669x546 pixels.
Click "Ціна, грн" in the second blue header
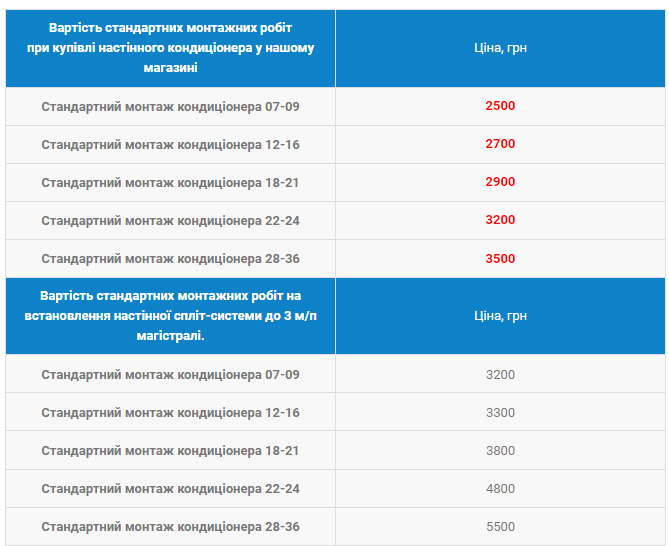click(x=500, y=316)
